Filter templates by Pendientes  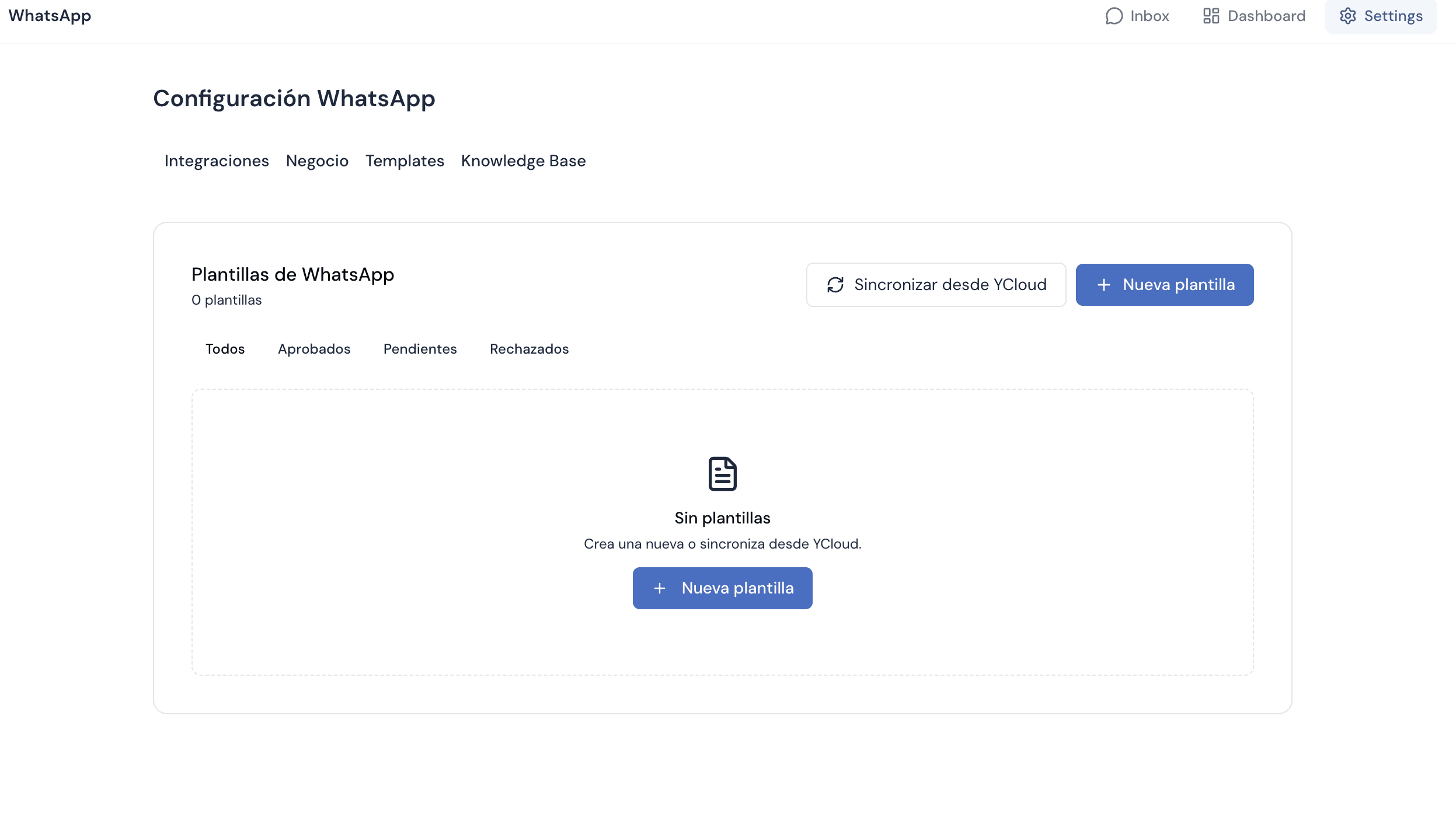tap(420, 349)
